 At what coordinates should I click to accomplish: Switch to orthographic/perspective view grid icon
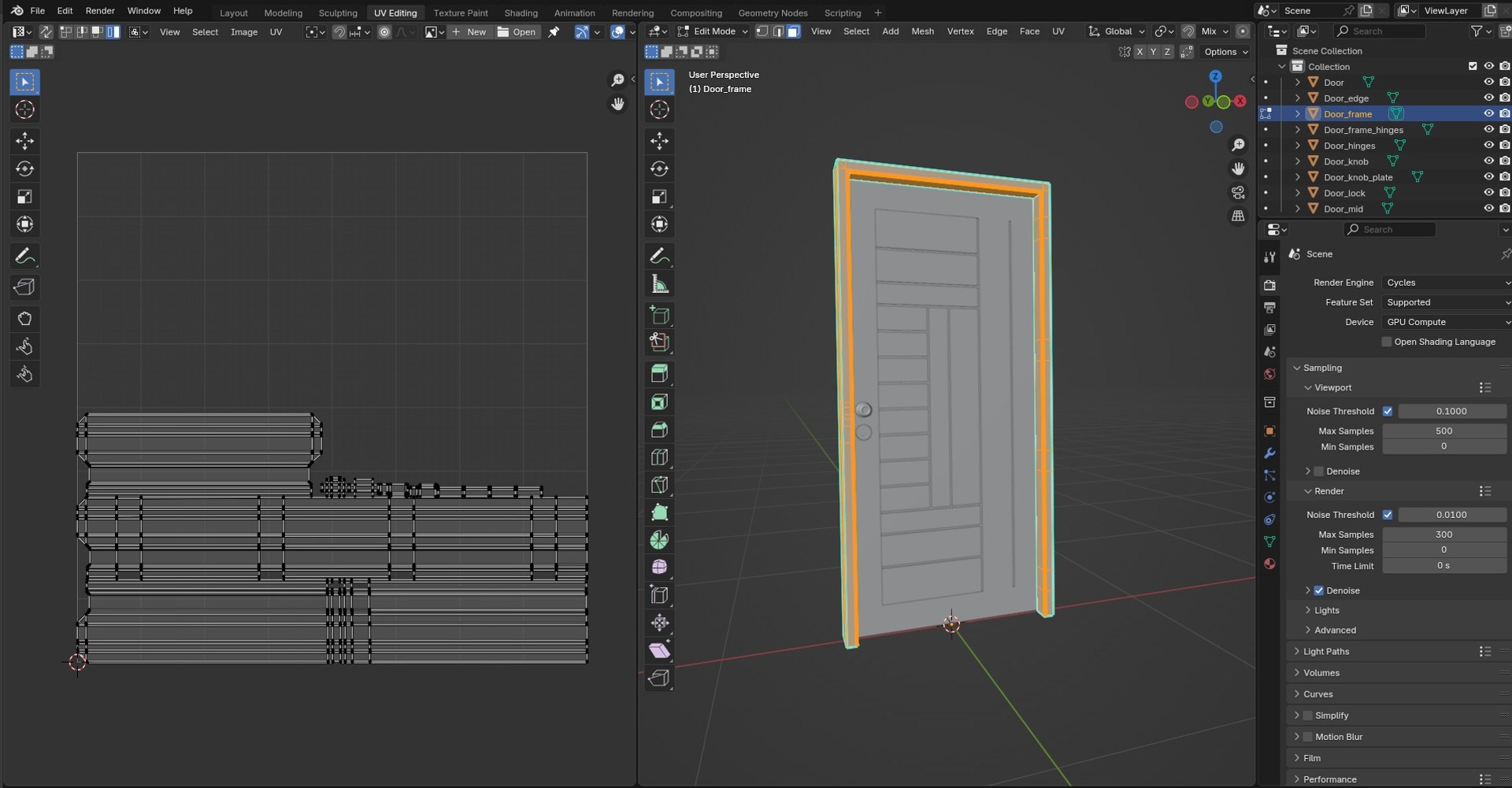click(x=1238, y=216)
